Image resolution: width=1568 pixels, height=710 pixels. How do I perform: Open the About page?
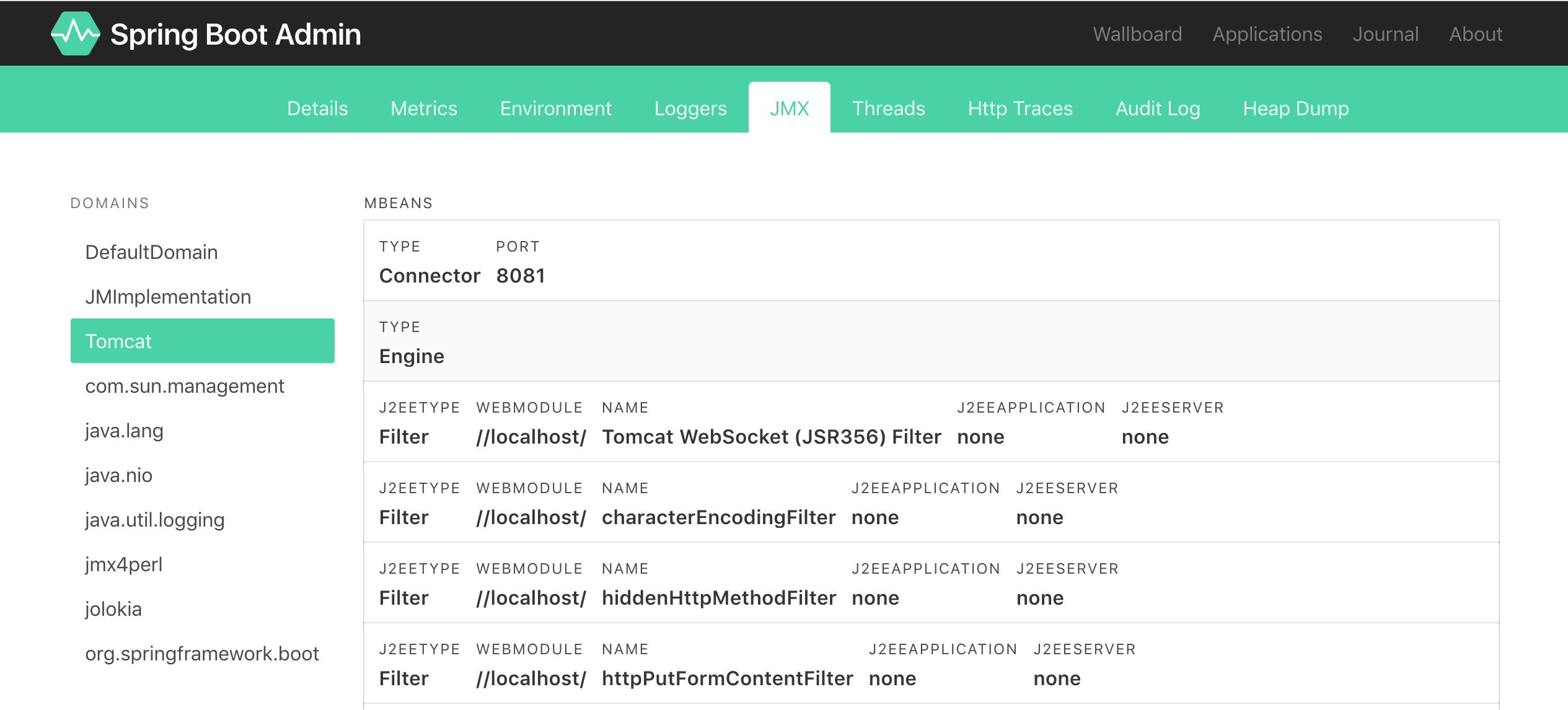(1476, 33)
